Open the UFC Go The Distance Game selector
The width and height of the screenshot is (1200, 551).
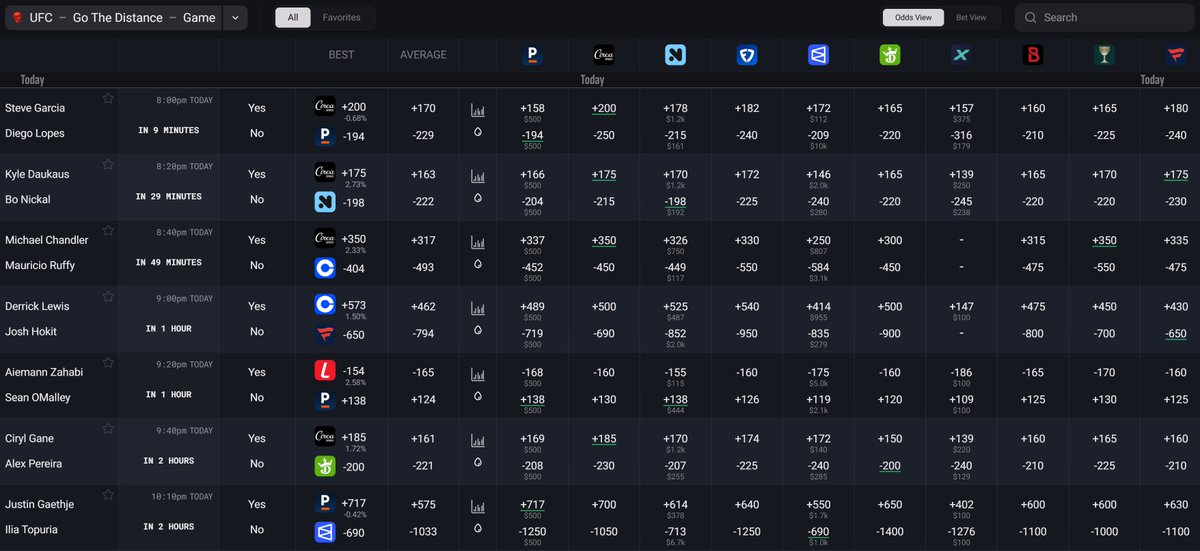pyautogui.click(x=113, y=17)
